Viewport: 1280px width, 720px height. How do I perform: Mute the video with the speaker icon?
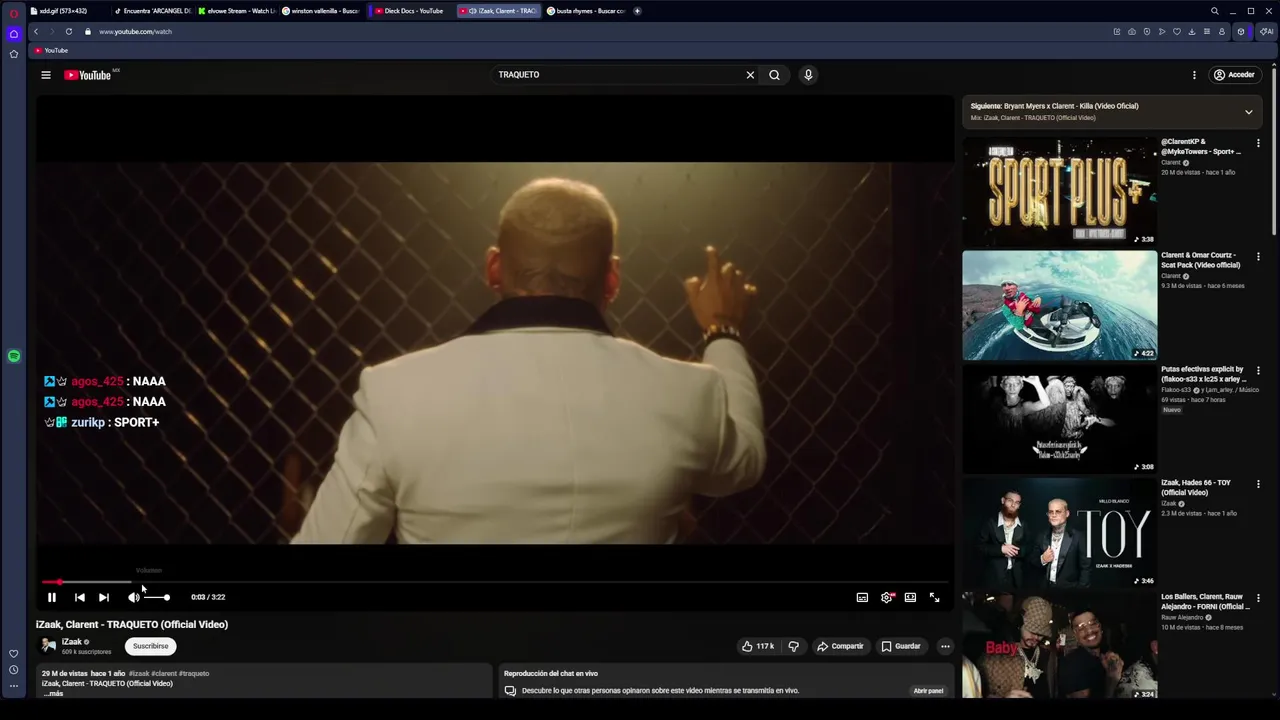[x=134, y=597]
